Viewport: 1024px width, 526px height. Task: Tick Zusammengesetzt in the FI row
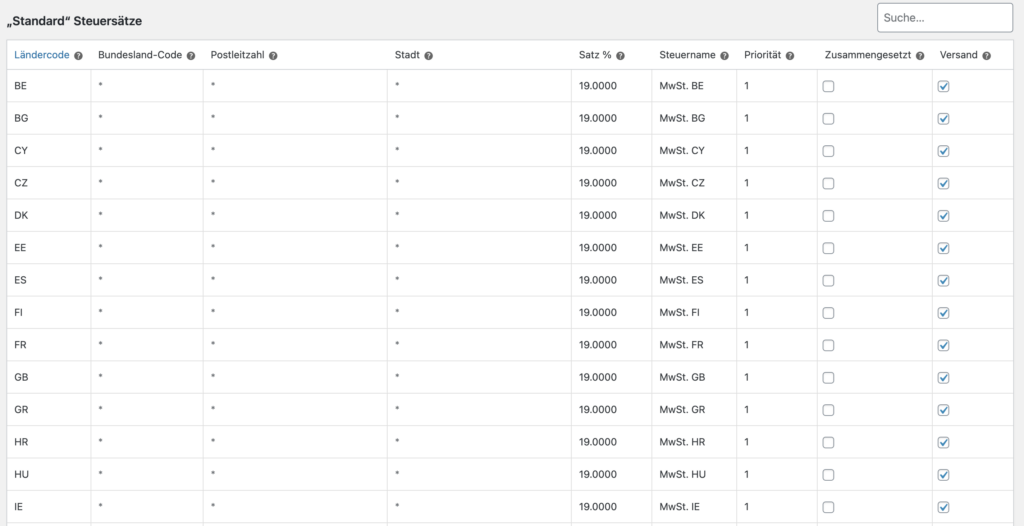(828, 313)
